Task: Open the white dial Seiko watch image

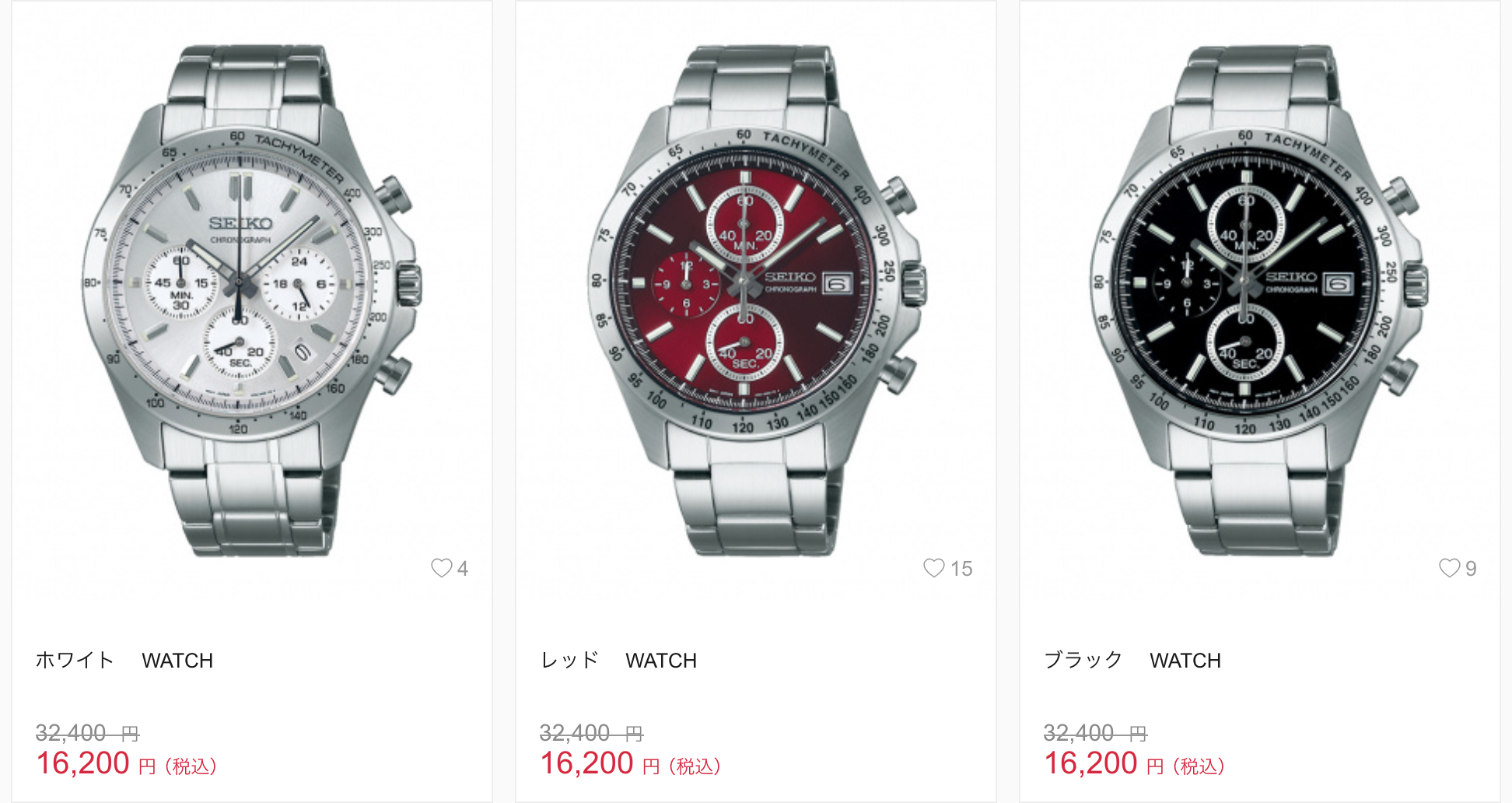Action: (x=252, y=300)
